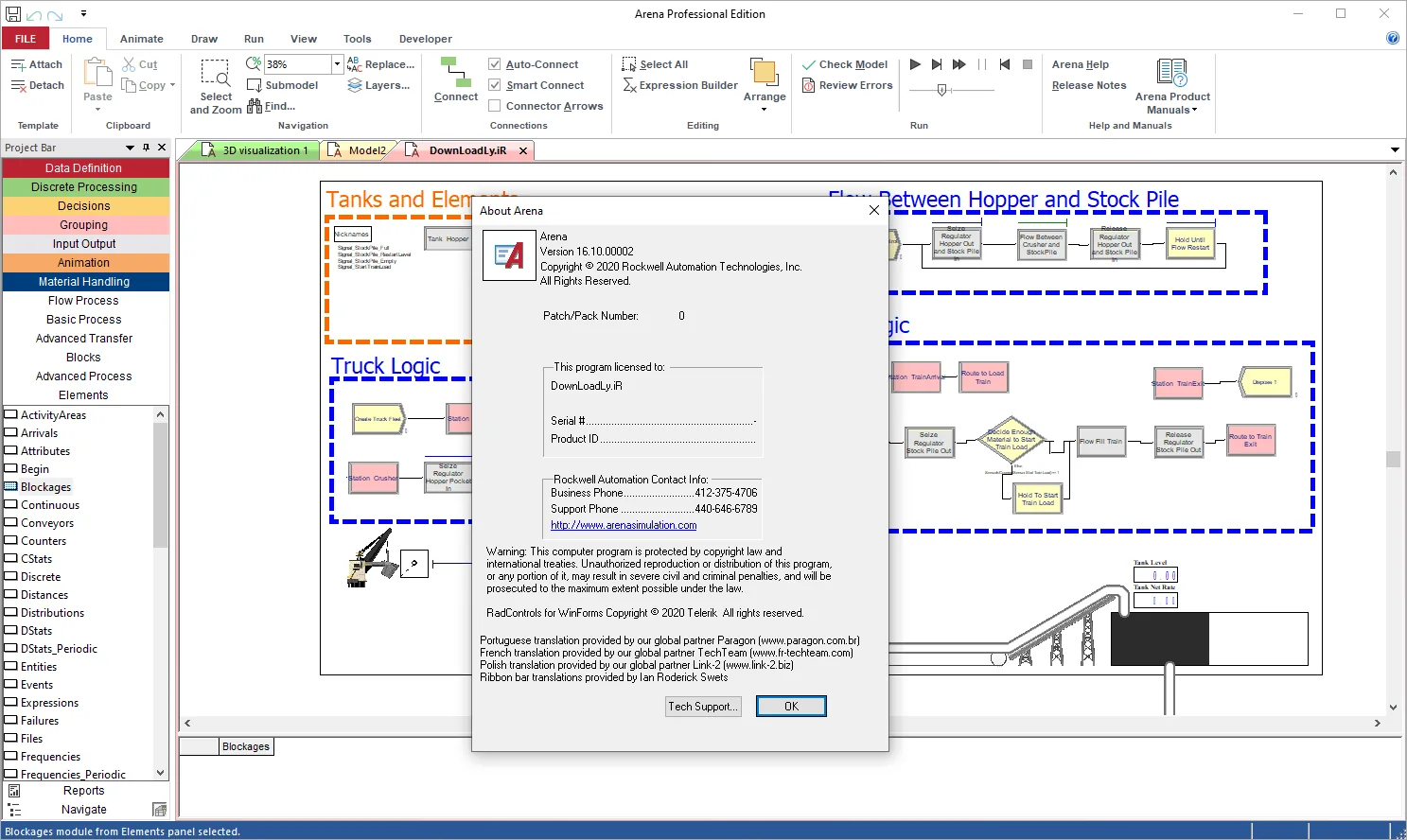
Task: Toggle the Smart Connect checkbox
Action: [x=494, y=85]
